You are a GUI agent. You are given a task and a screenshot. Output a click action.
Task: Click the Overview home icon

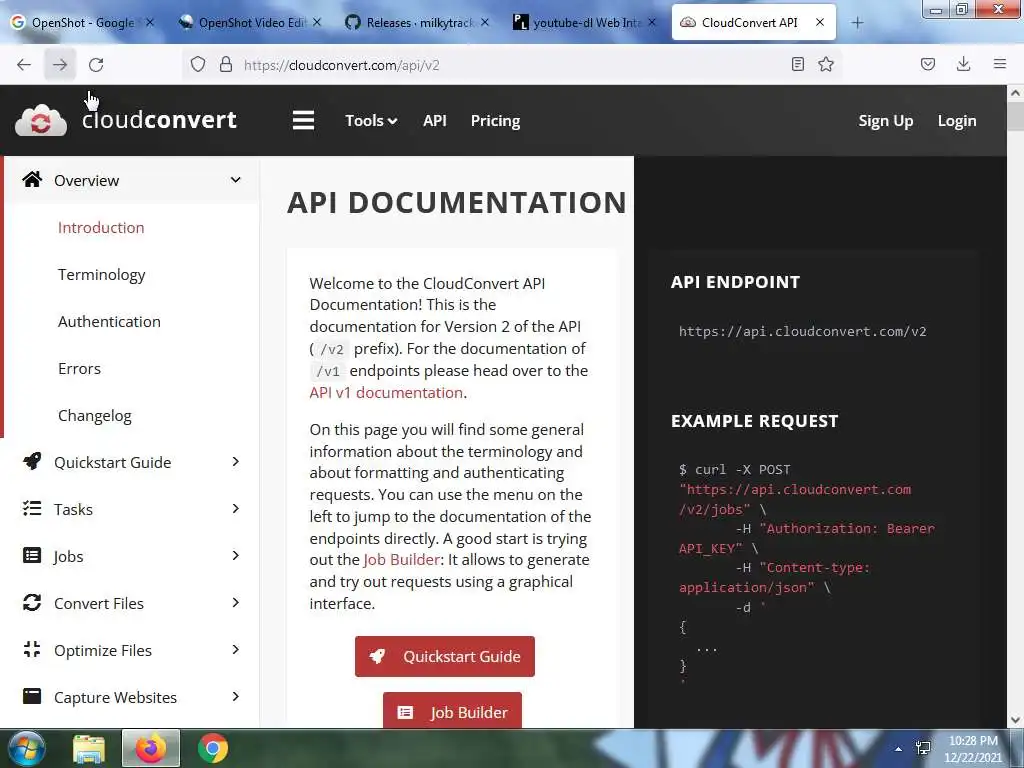coord(32,180)
